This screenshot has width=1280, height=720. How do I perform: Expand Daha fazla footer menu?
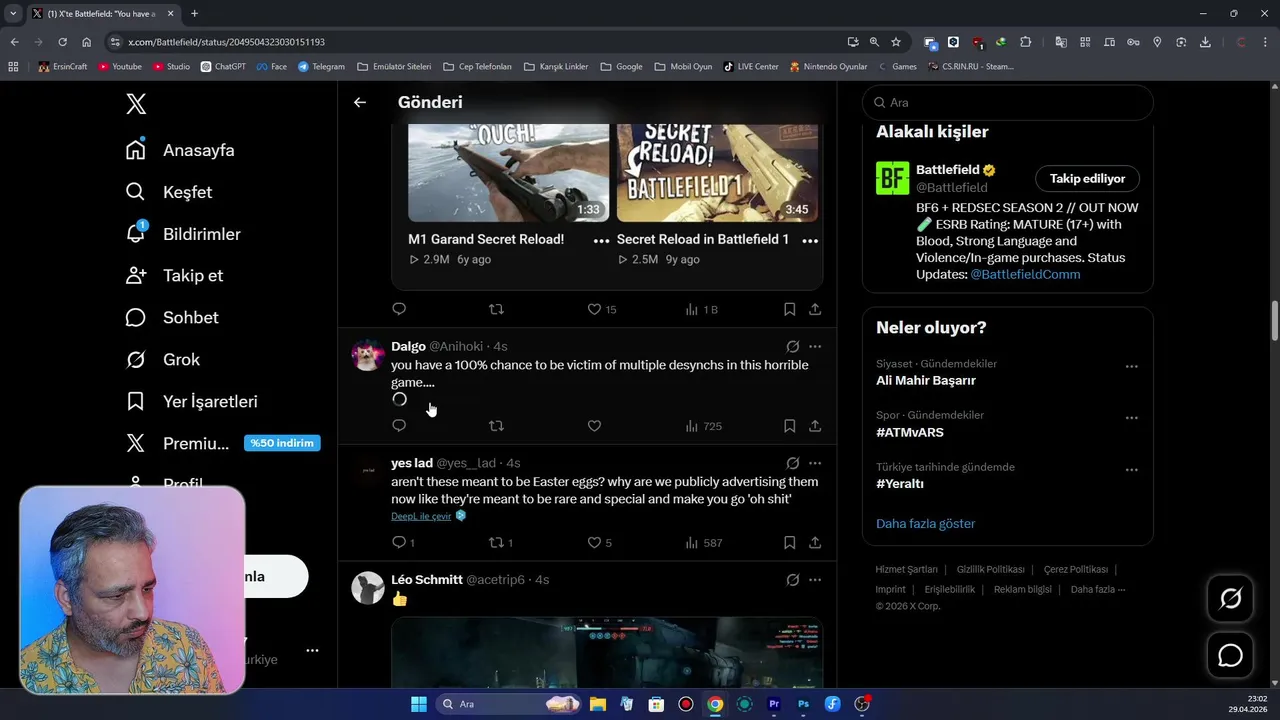1097,590
